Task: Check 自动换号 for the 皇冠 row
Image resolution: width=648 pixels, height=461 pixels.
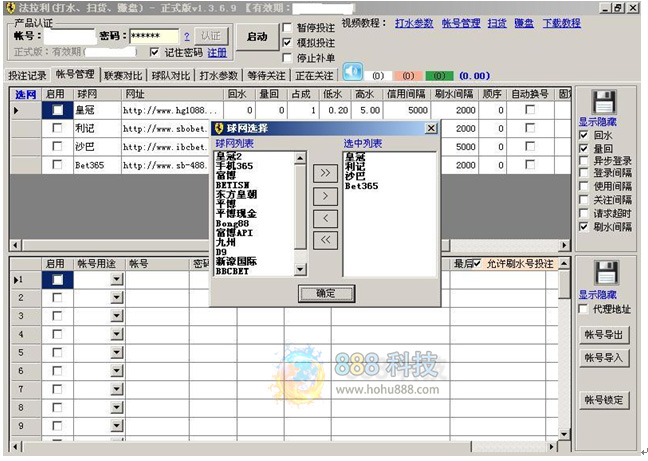Action: click(530, 109)
